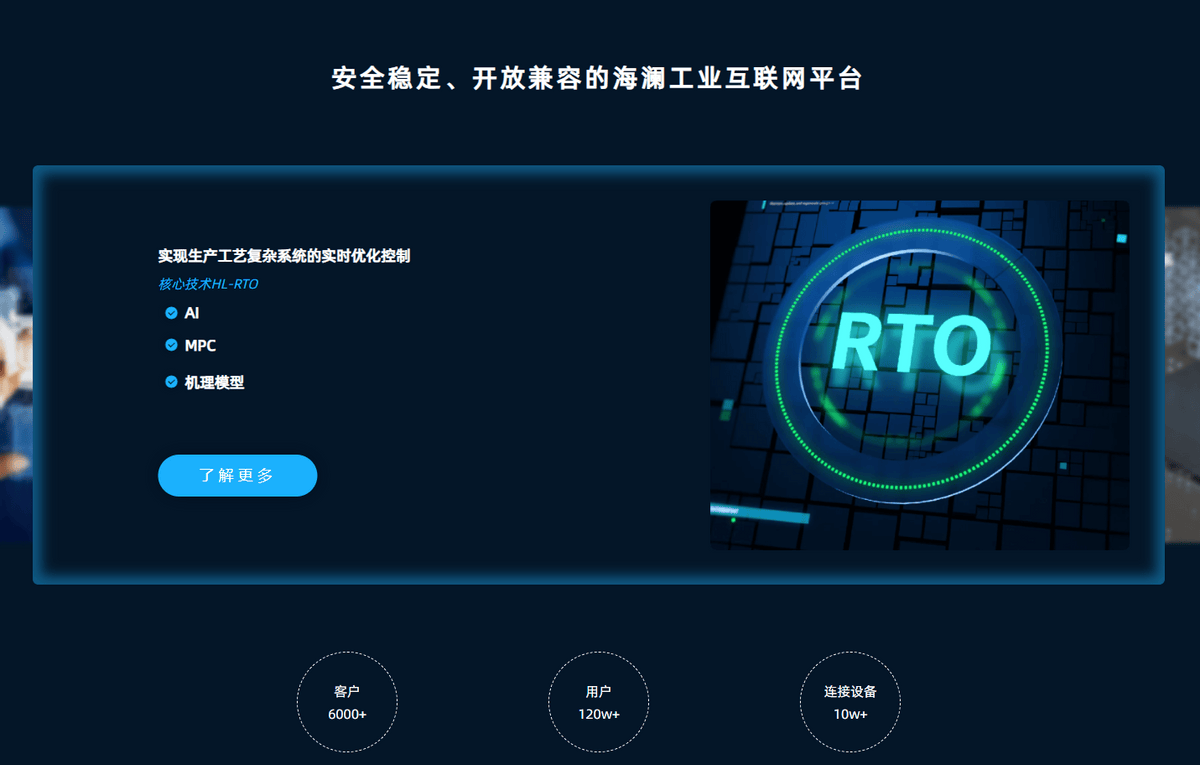Open the 核心技术HL-RTO link
1200x765 pixels.
(x=207, y=284)
